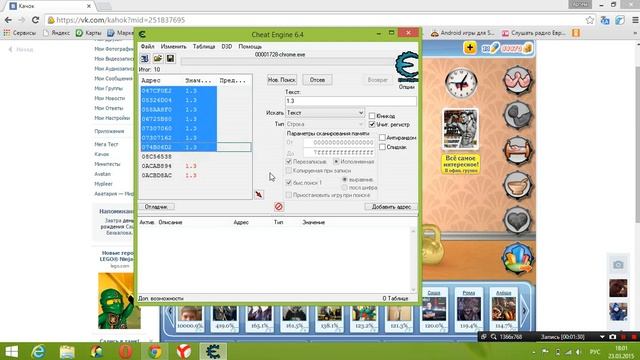Select the flexed bicep round icon

[x=517, y=115]
